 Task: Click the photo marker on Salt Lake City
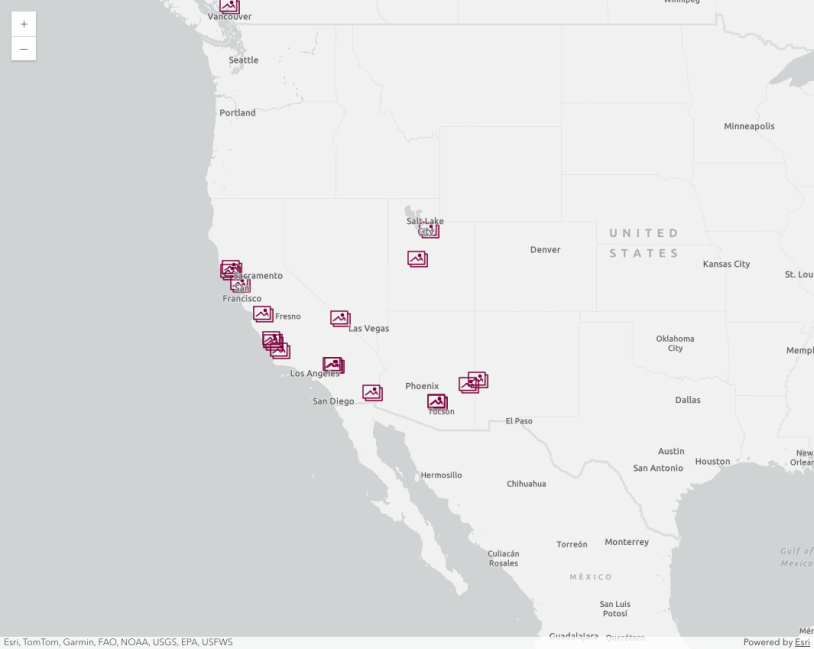(429, 230)
